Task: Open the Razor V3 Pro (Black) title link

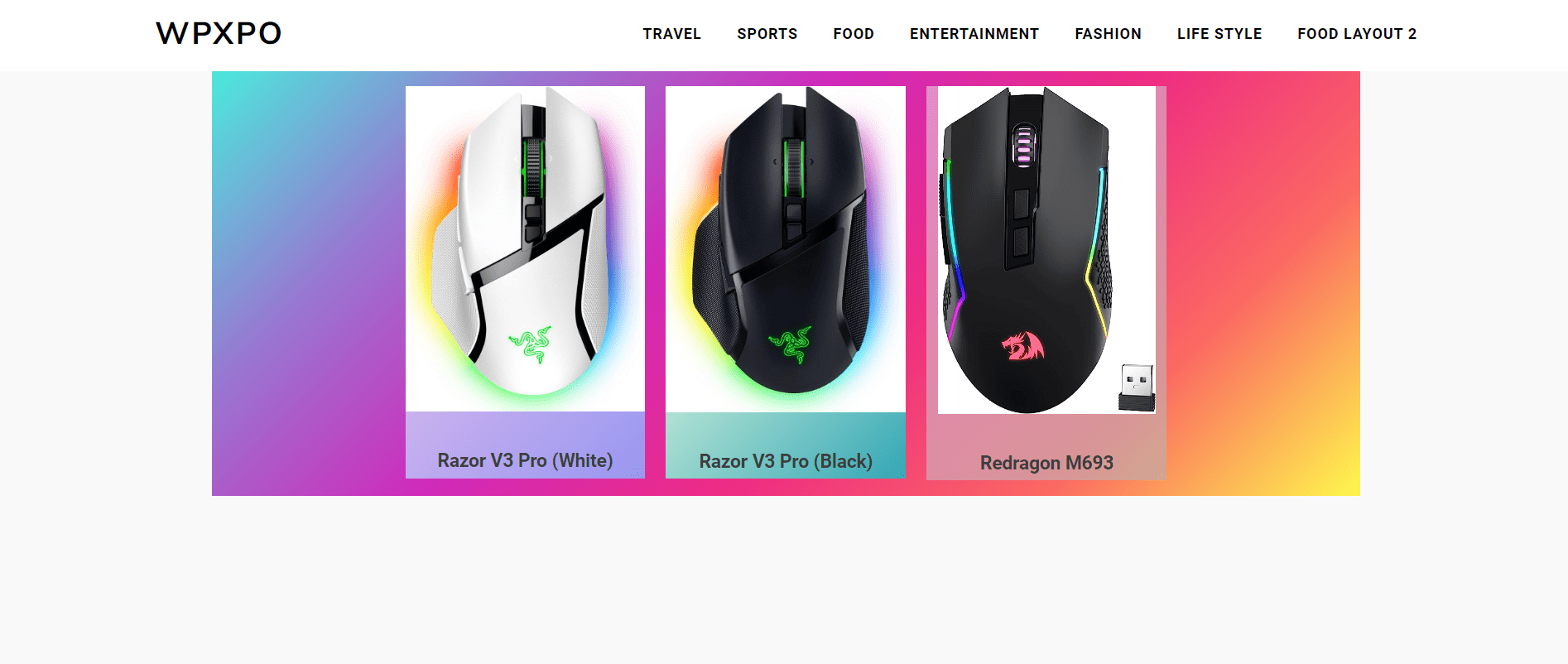Action: point(786,461)
